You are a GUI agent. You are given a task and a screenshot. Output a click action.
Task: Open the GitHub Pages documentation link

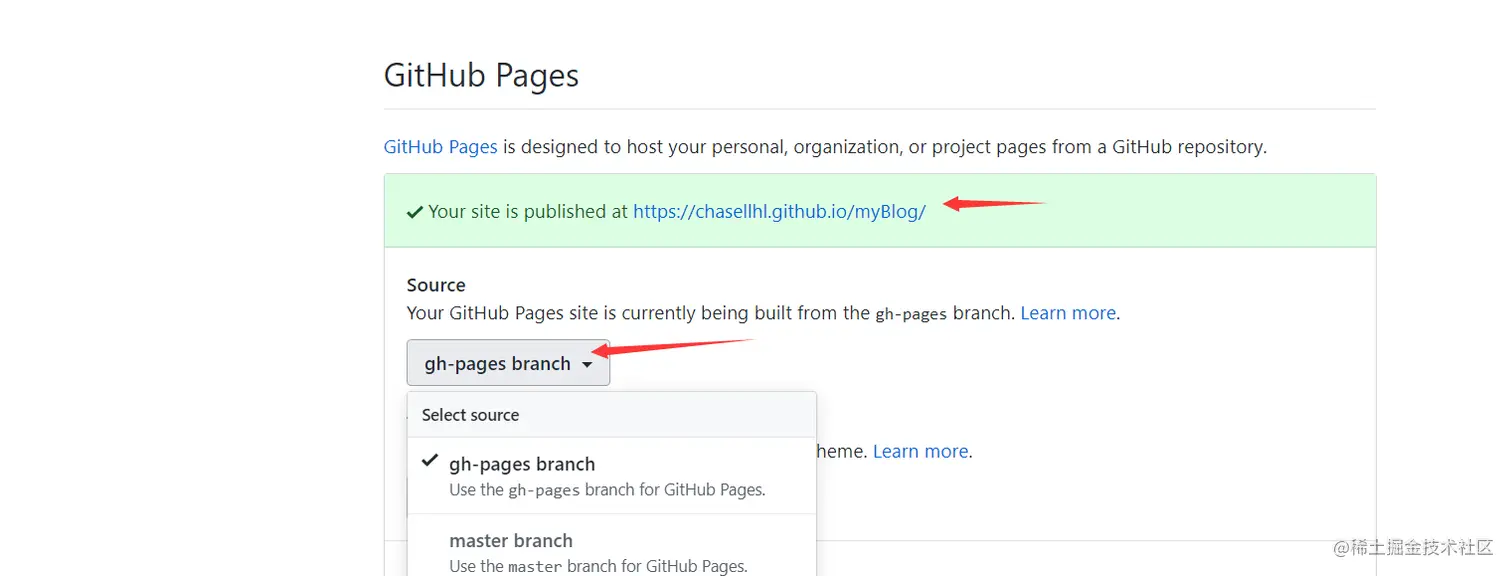[x=440, y=147]
